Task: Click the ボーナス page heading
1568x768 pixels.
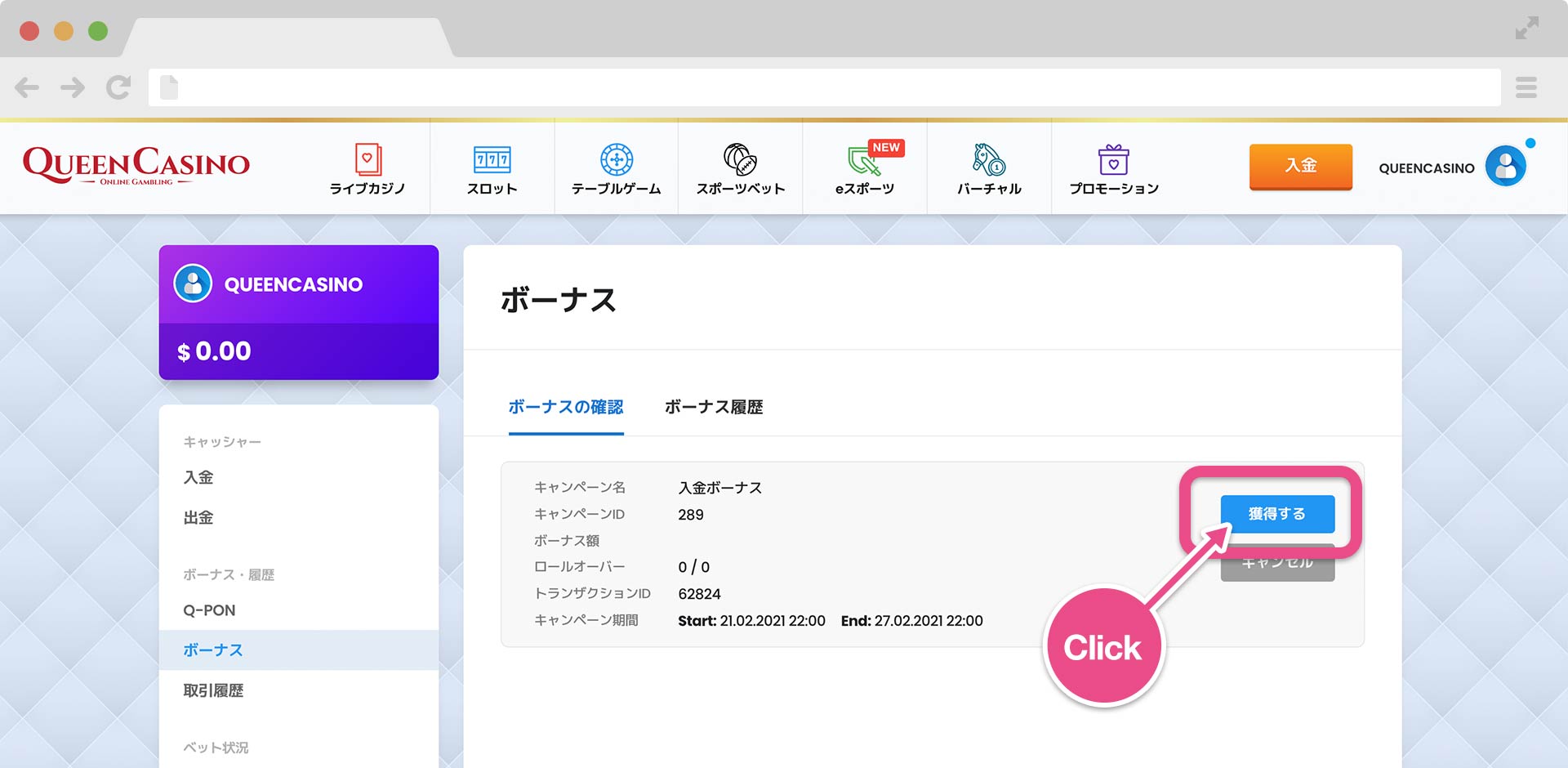Action: pyautogui.click(x=559, y=300)
